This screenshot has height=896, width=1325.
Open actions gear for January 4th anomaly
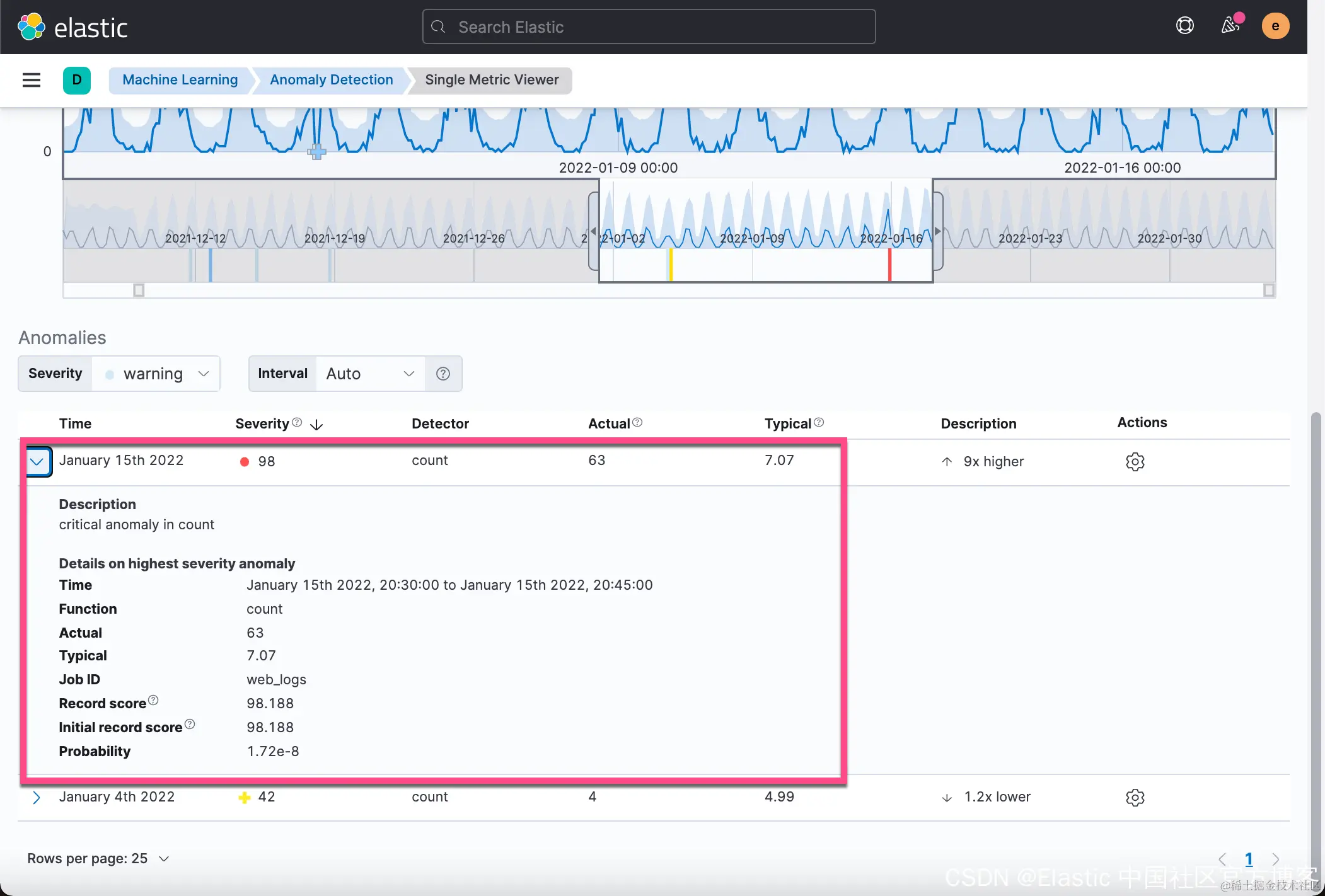pyautogui.click(x=1135, y=798)
